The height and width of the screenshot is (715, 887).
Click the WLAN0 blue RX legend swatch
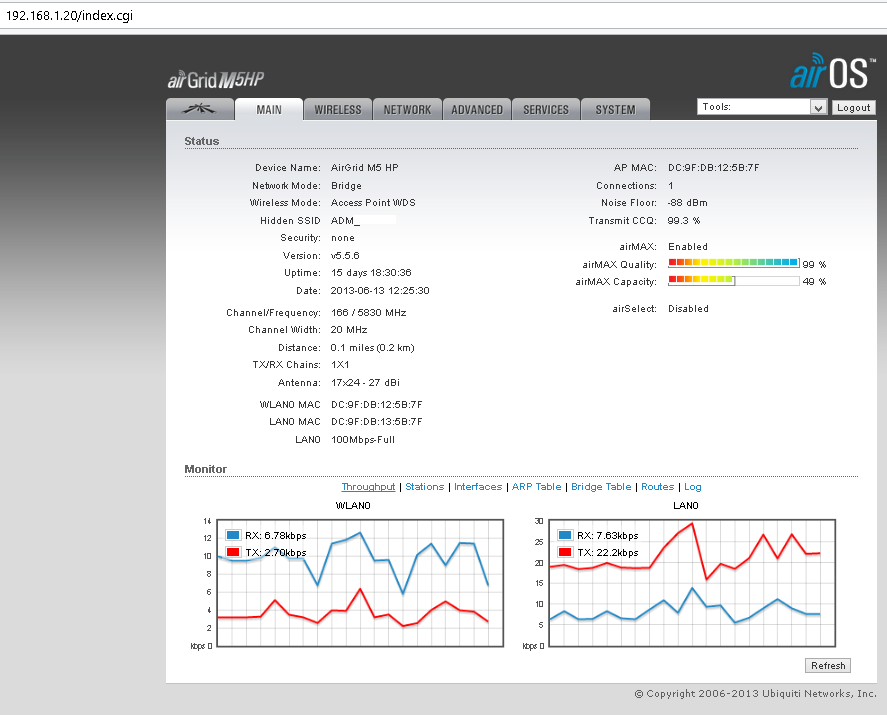click(x=232, y=535)
